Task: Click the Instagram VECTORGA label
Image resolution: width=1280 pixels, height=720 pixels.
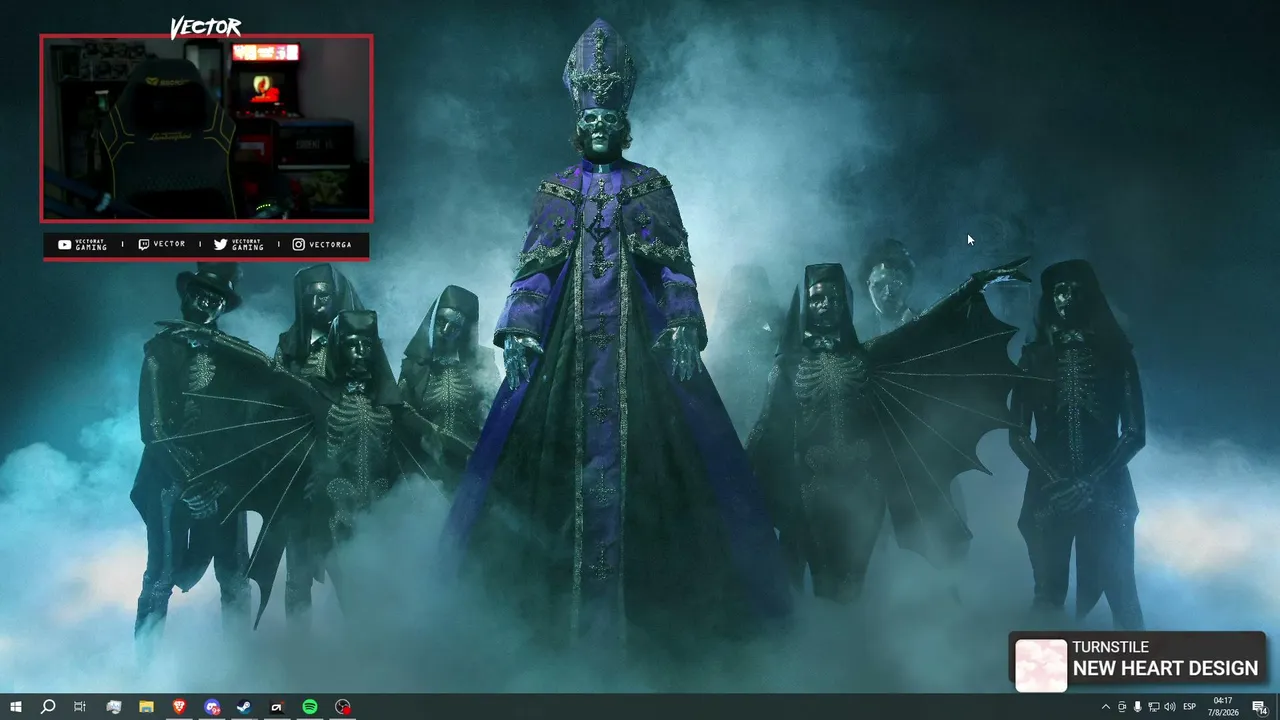Action: pos(322,244)
